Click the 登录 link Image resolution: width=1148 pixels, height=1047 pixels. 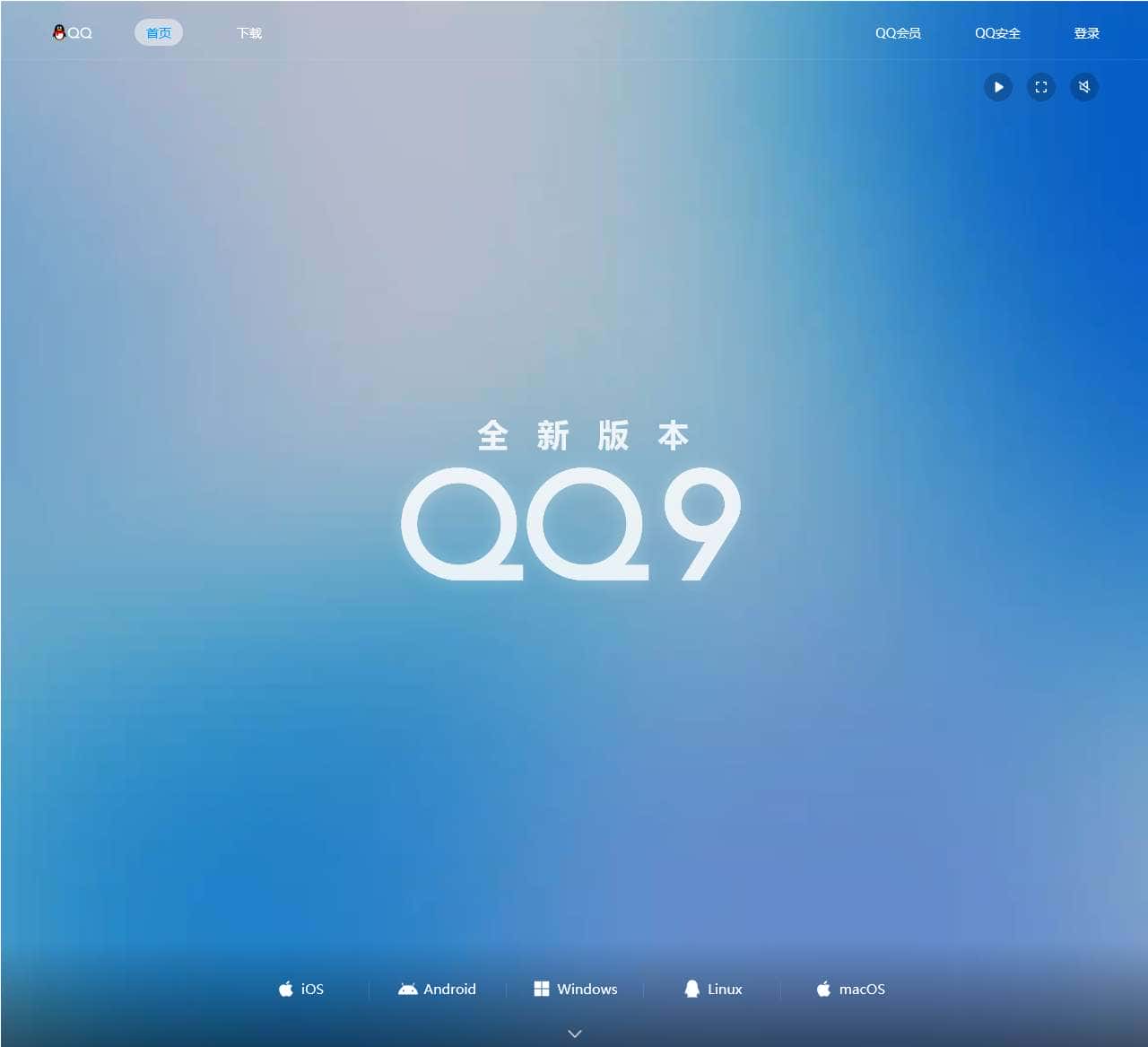[1086, 33]
